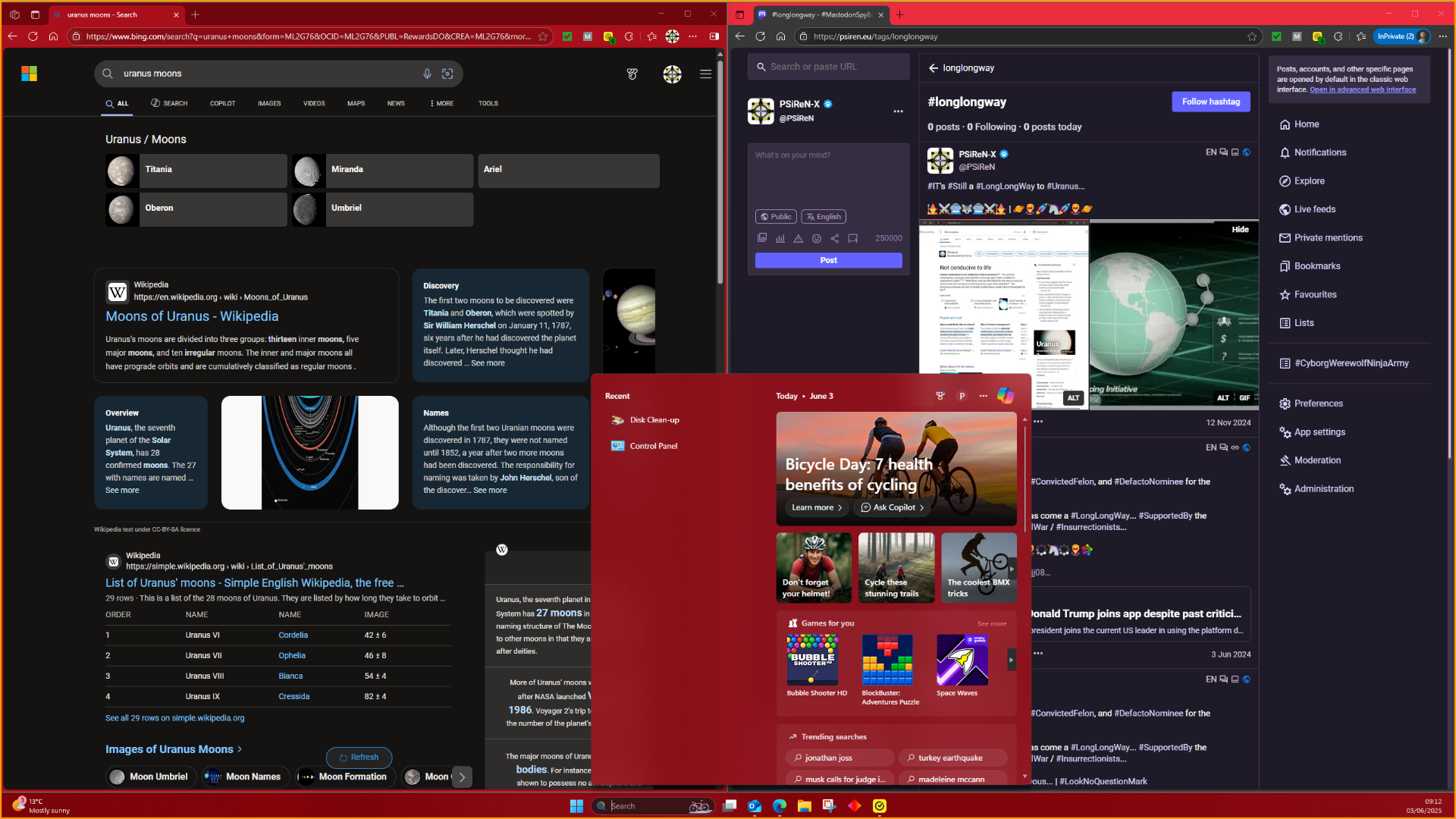
Task: Click the Windows Start button on taskbar
Action: click(576, 805)
